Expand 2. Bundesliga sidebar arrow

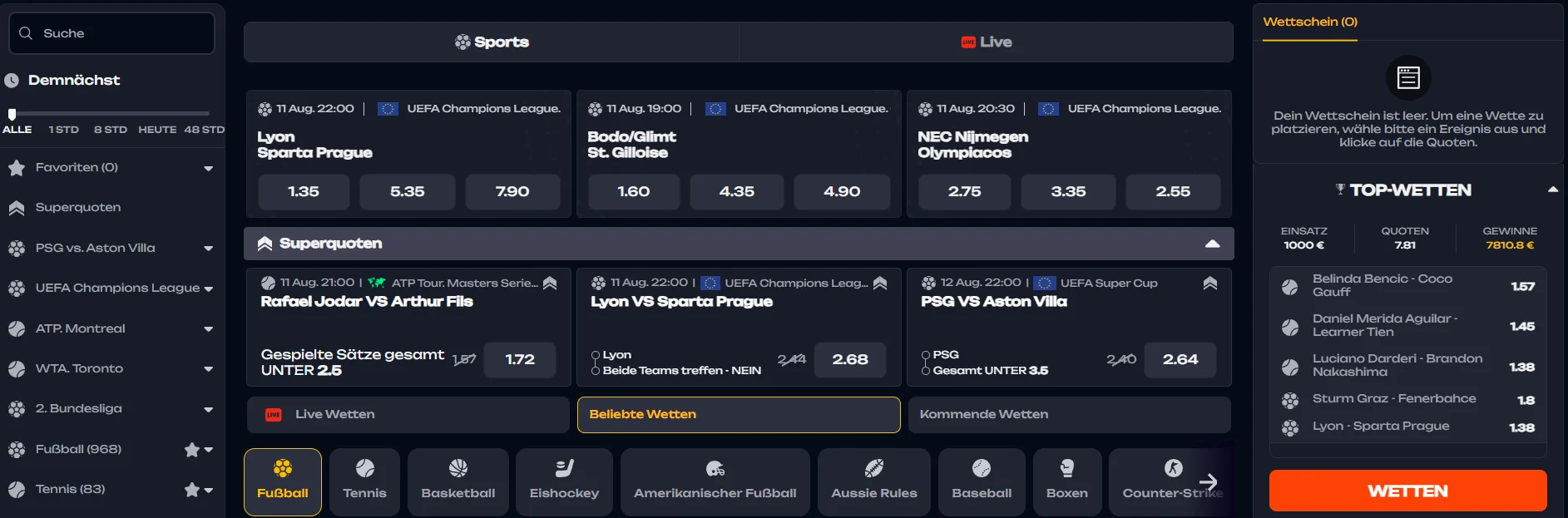coord(208,410)
